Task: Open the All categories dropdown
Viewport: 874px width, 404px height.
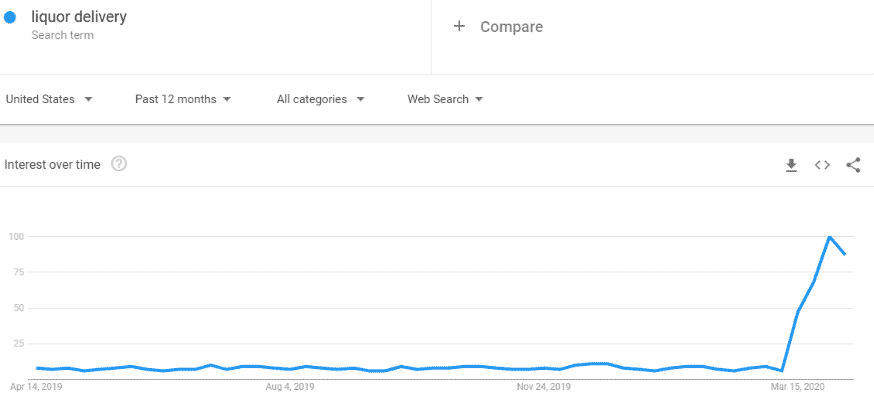Action: [321, 99]
